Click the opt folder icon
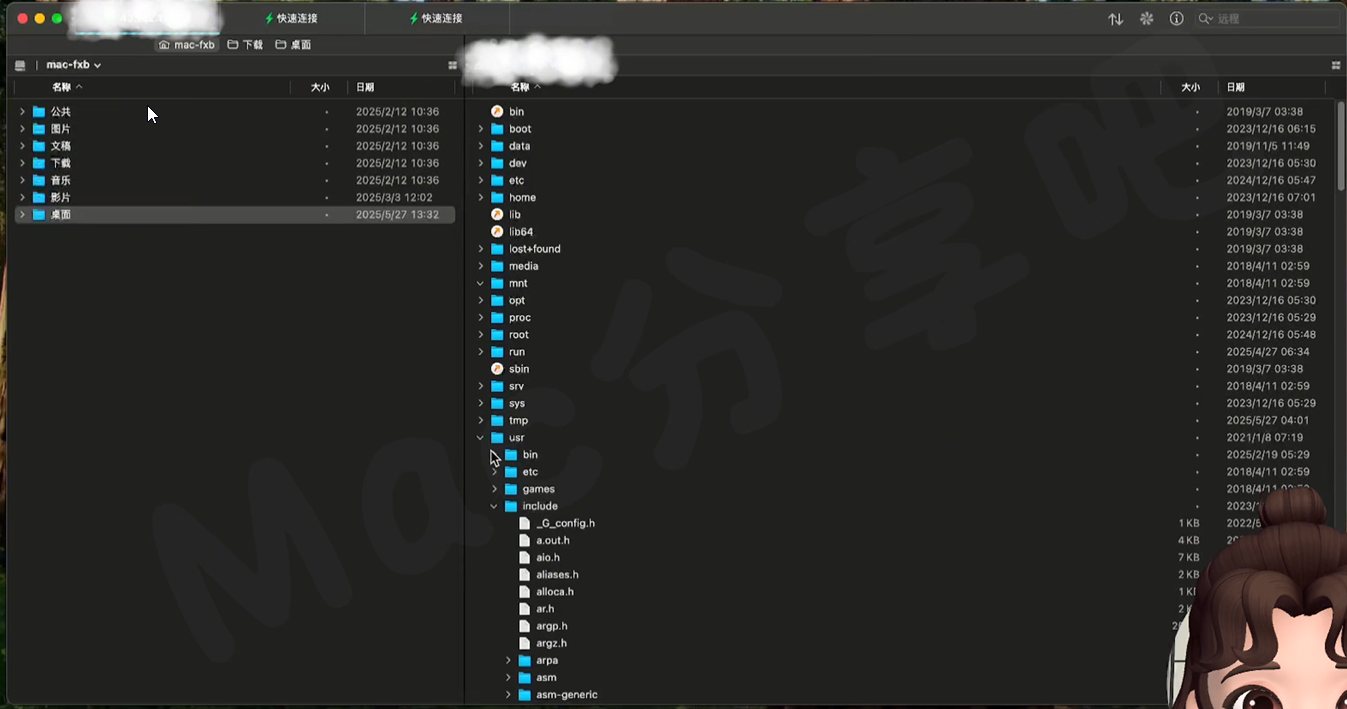The width and height of the screenshot is (1347, 709). (497, 300)
